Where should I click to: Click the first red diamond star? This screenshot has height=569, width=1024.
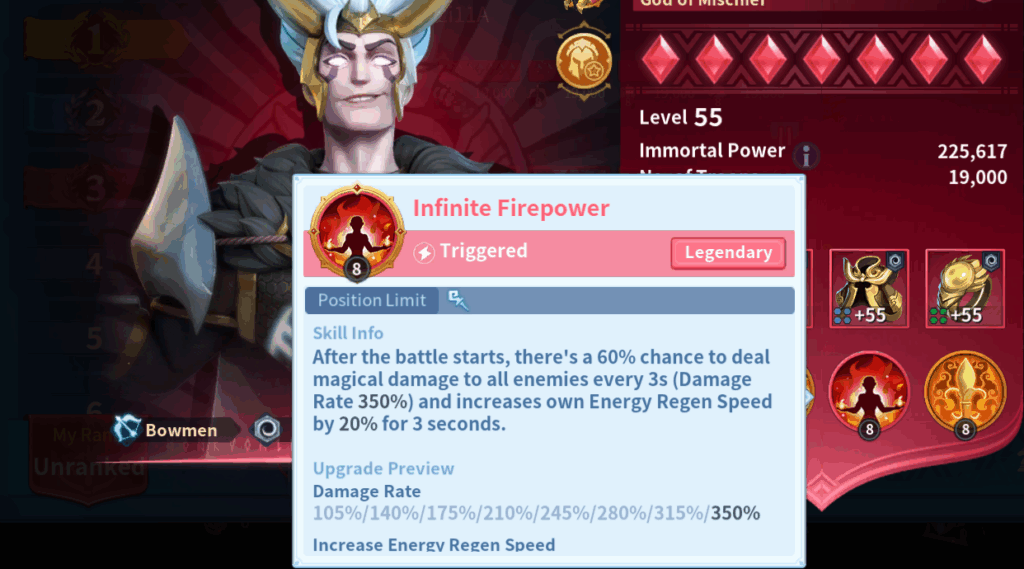(660, 59)
